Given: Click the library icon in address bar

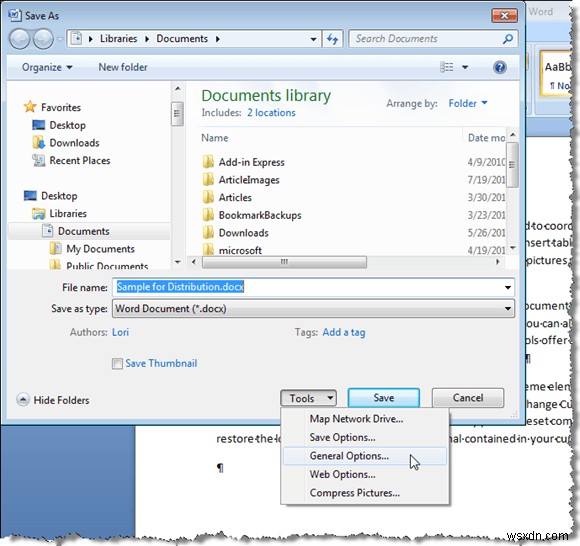Looking at the screenshot, I should coord(76,38).
